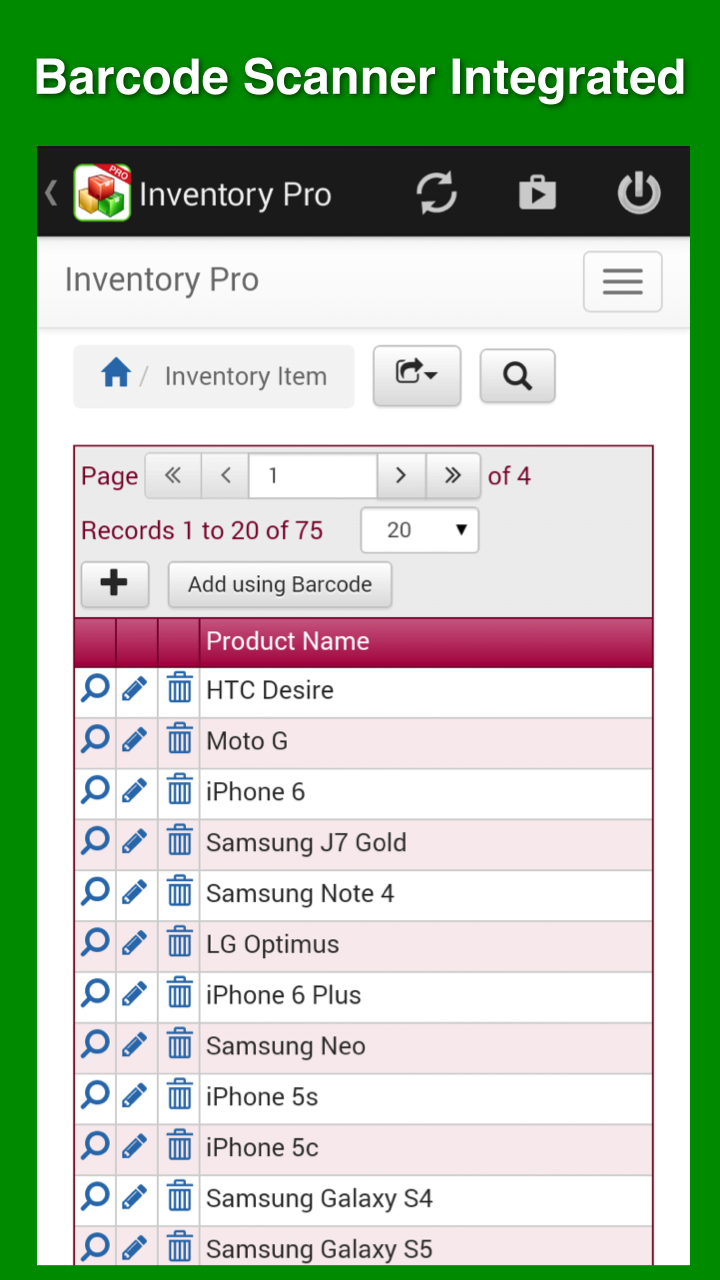Viewport: 720px width, 1280px height.
Task: Edit the iPhone 6 Plus record
Action: click(x=135, y=995)
